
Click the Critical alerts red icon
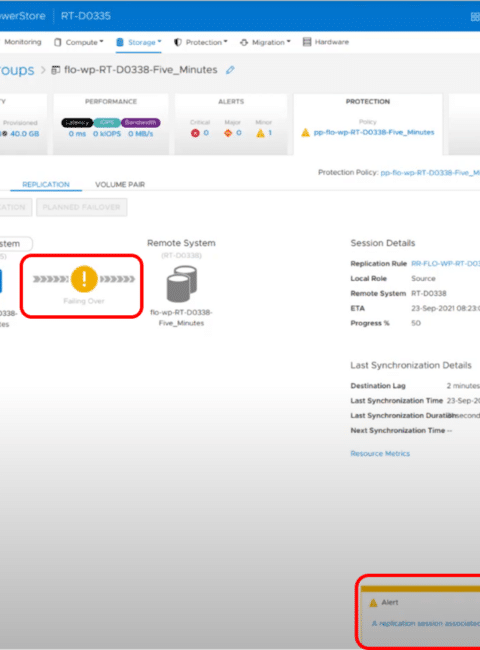click(x=195, y=133)
